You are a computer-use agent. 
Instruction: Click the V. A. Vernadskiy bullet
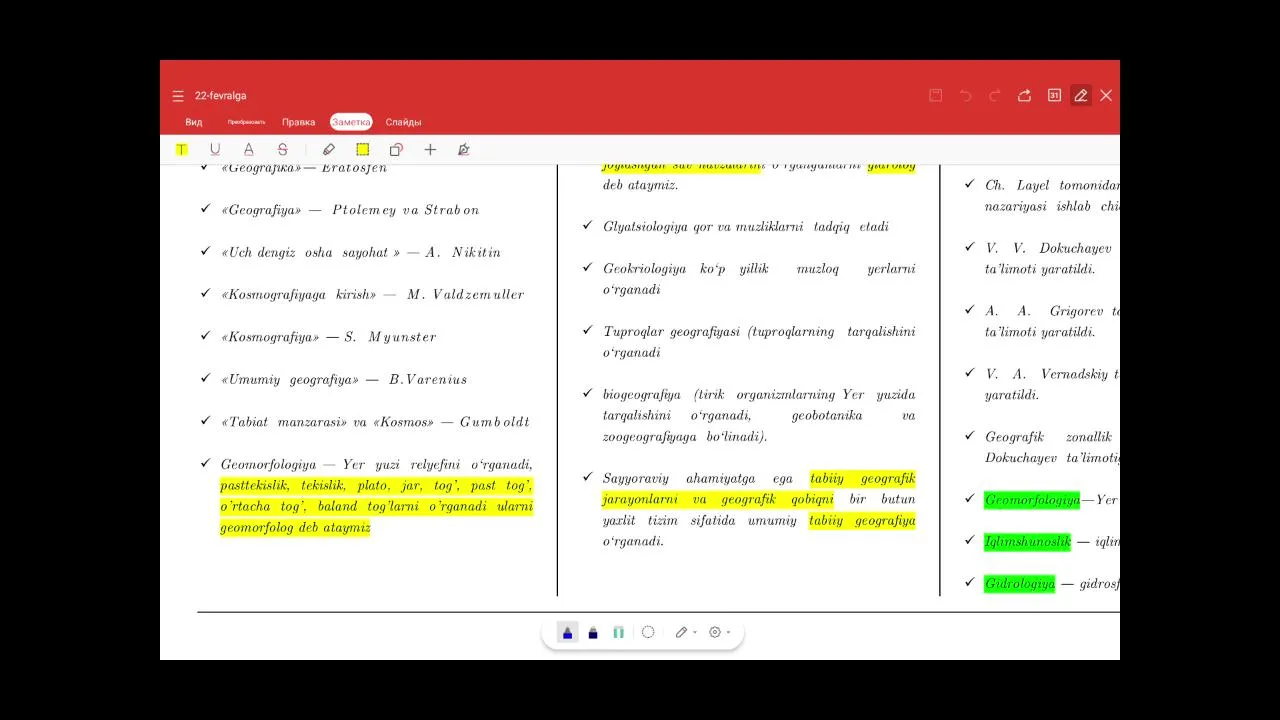click(1051, 384)
